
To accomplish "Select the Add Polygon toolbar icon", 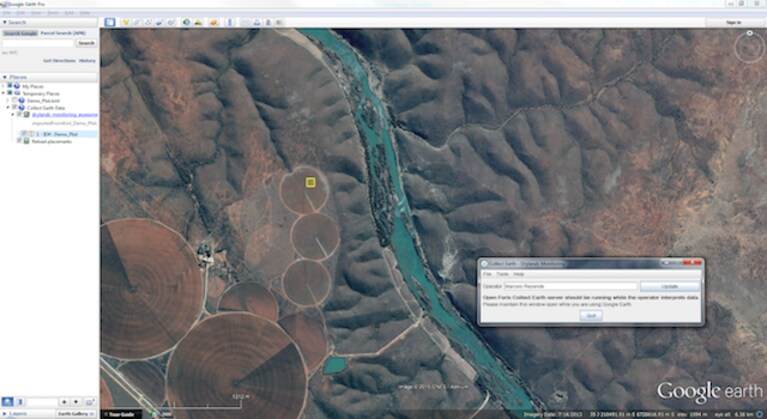I will pyautogui.click(x=137, y=22).
